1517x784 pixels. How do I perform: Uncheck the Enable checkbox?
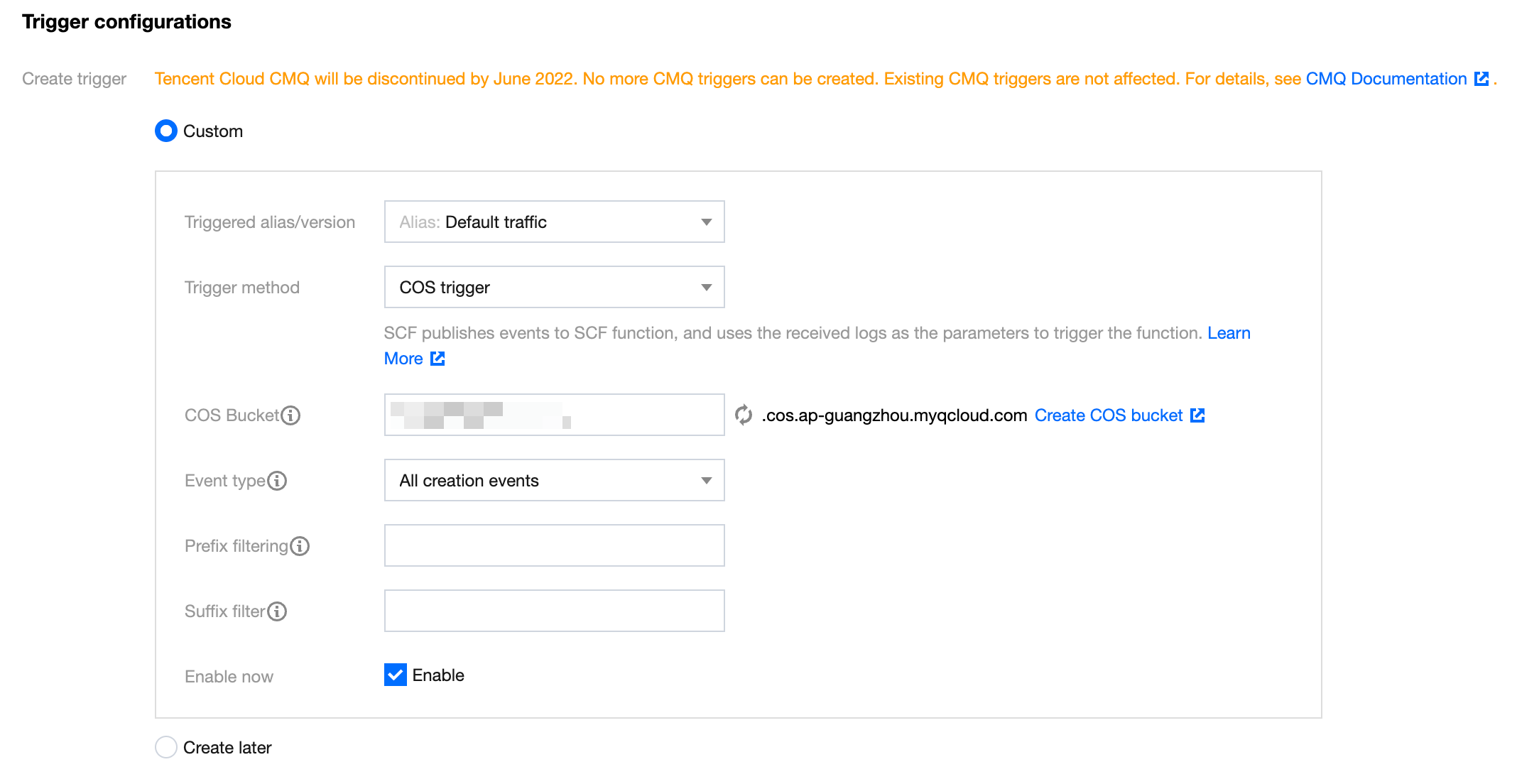(396, 675)
